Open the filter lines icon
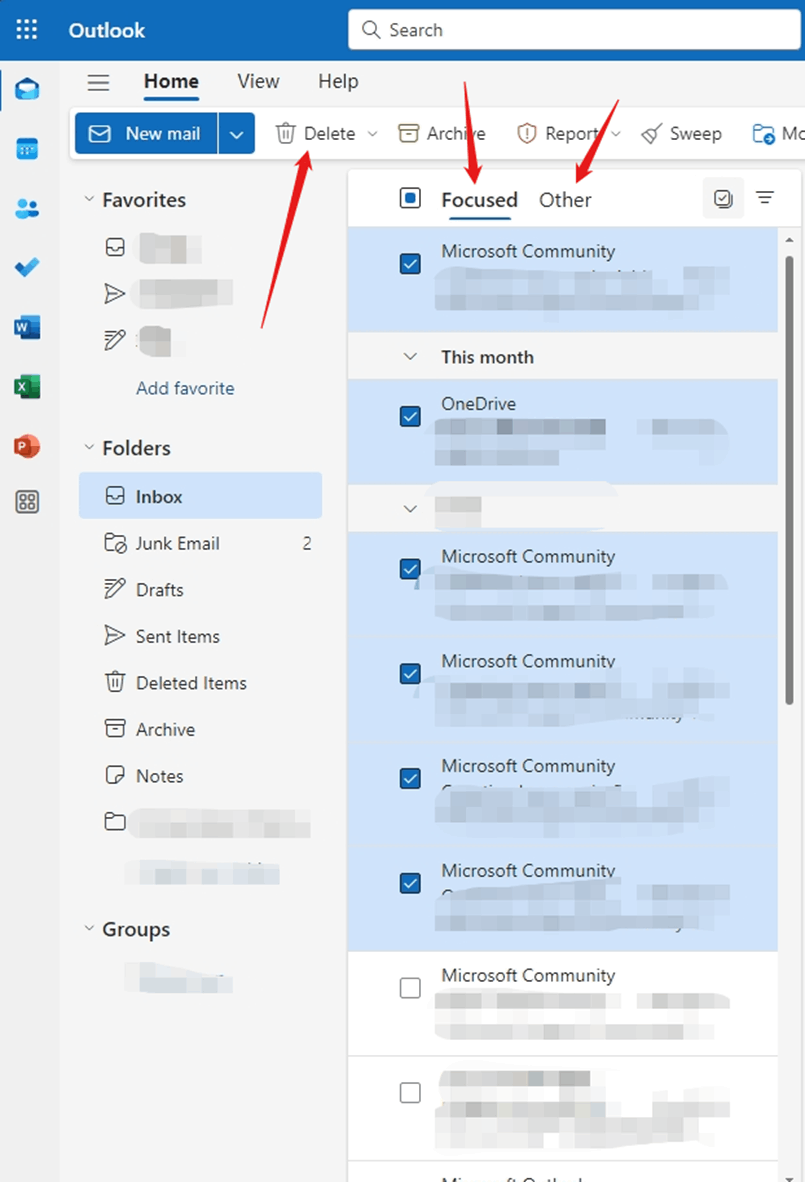The width and height of the screenshot is (805, 1182). click(x=765, y=198)
